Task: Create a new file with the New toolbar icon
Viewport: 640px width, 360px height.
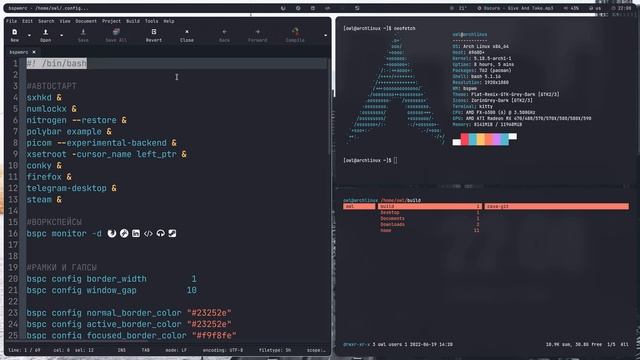Action: (x=15, y=35)
